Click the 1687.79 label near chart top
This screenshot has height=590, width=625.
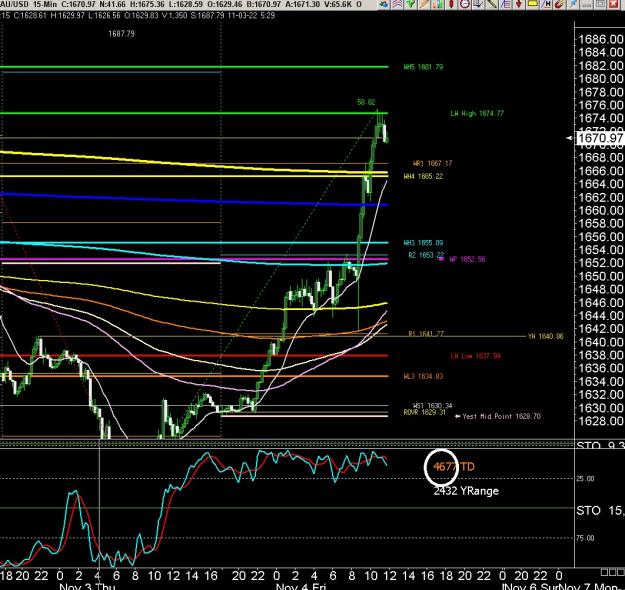(122, 34)
